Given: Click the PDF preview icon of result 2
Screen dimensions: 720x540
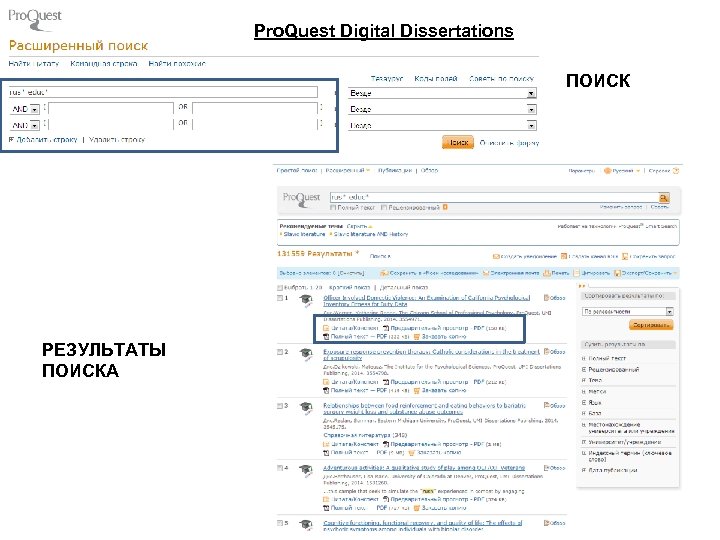Looking at the screenshot, I should tap(386, 382).
